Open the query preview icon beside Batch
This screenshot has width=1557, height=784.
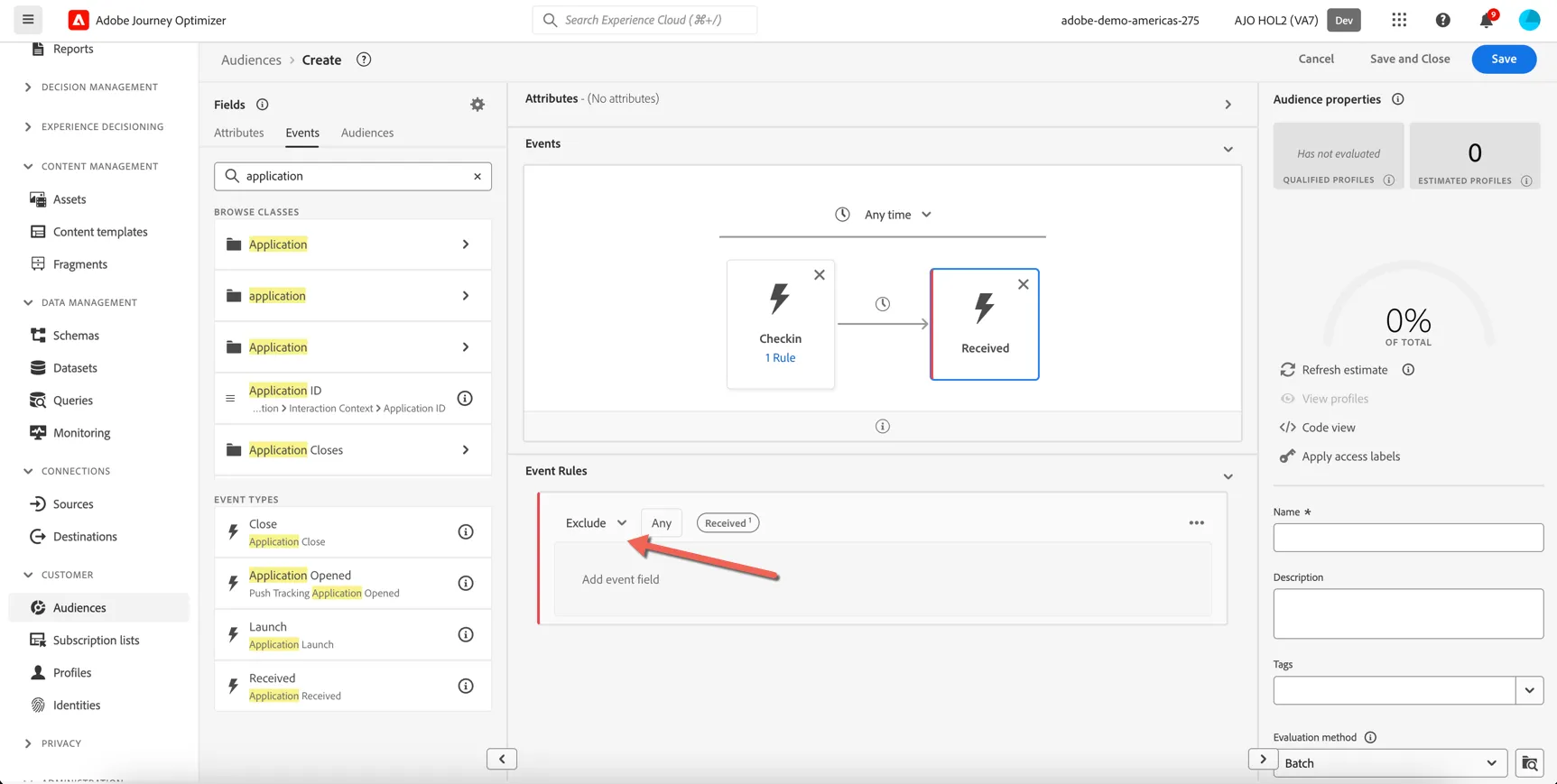(1530, 763)
